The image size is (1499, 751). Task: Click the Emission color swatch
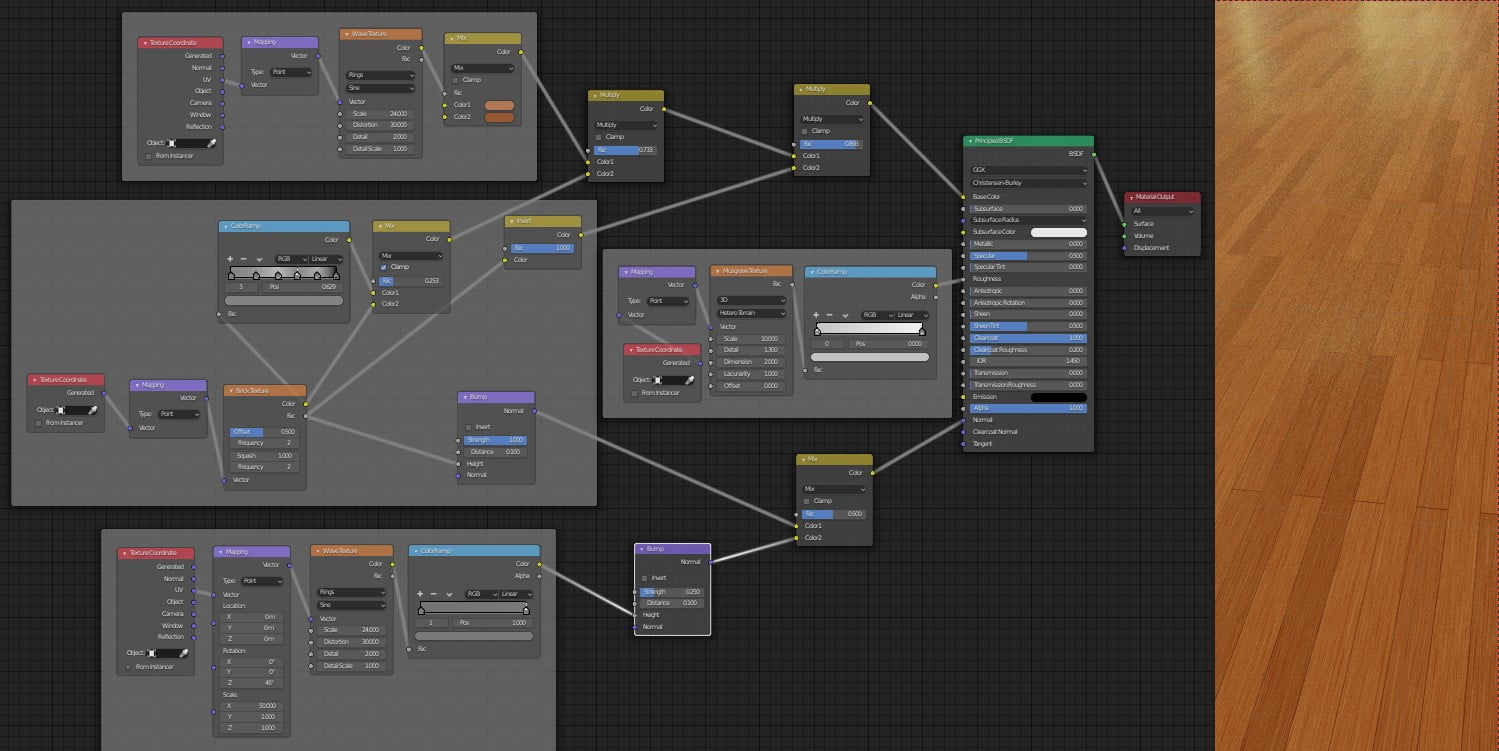click(x=1058, y=397)
